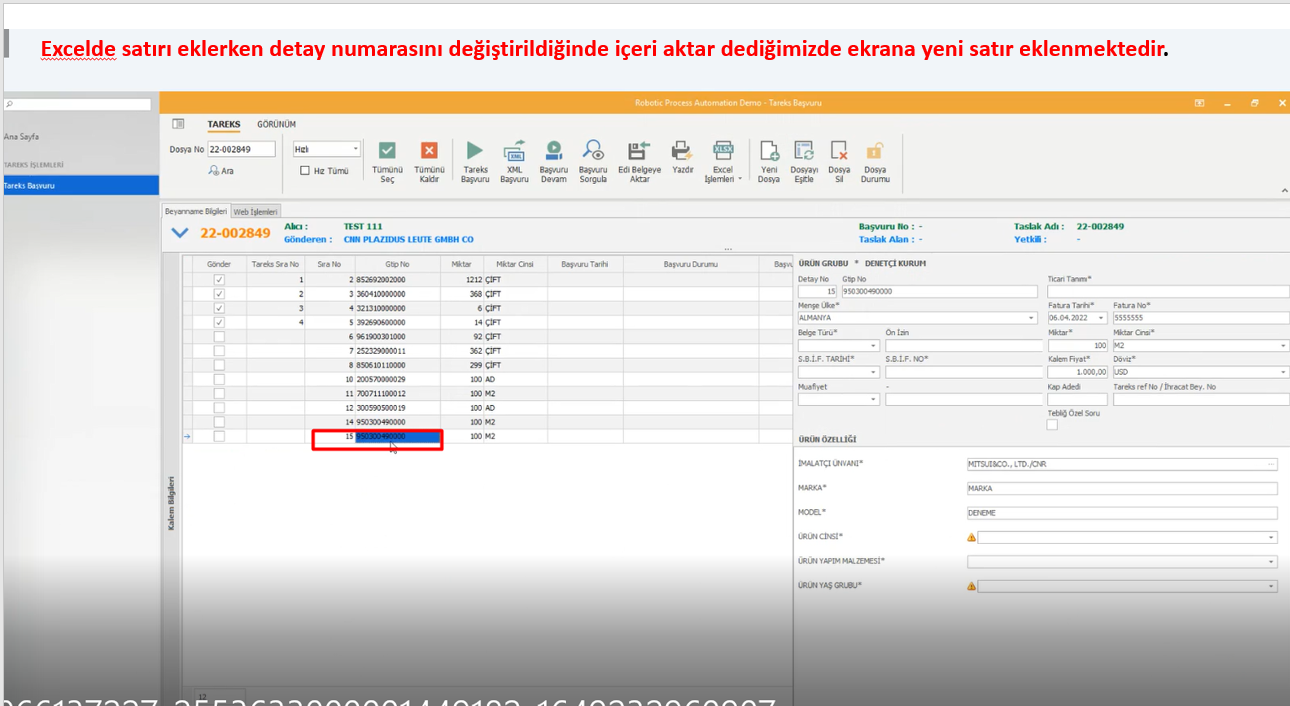Click the İmalatçı Ünvanı ellipsis browse button
1290x706 pixels.
tap(1271, 464)
